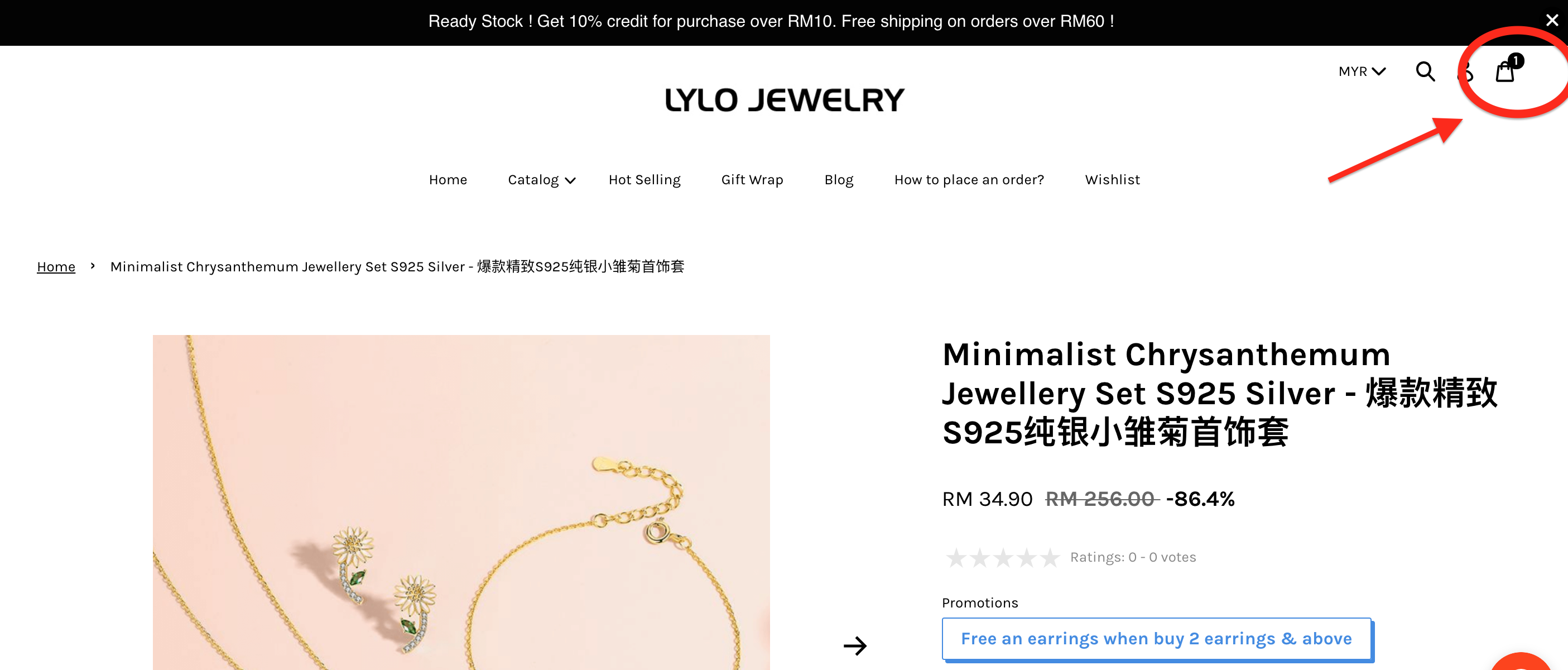Click the LYLO JEWELRY logo
Image resolution: width=1568 pixels, height=670 pixels.
click(784, 100)
